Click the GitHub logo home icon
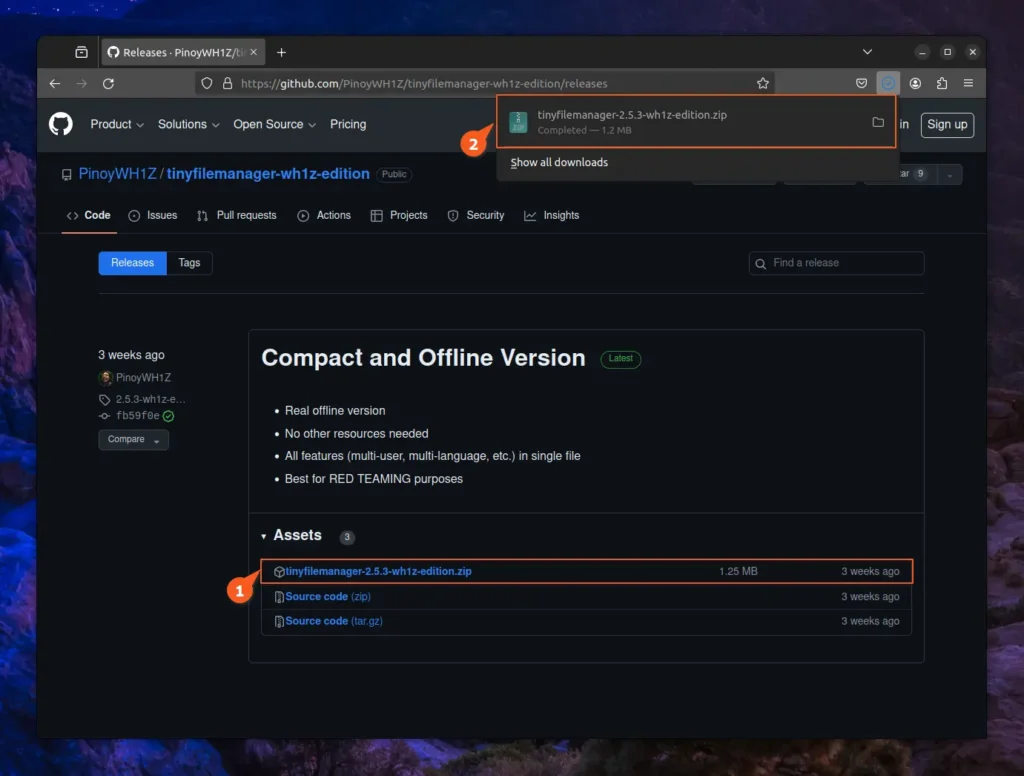This screenshot has height=776, width=1024. pos(61,124)
